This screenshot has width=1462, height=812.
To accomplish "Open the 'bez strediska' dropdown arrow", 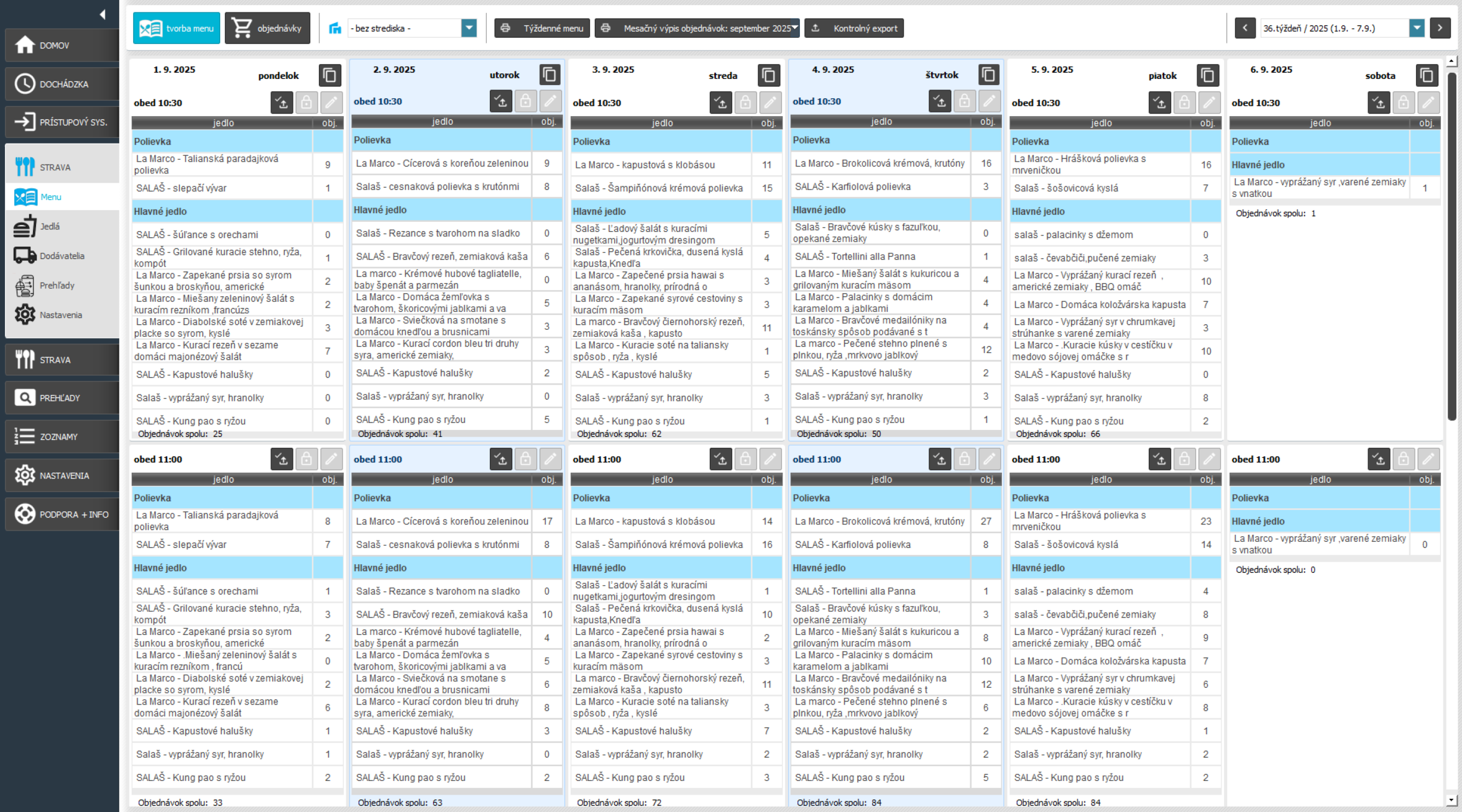I will tap(469, 28).
